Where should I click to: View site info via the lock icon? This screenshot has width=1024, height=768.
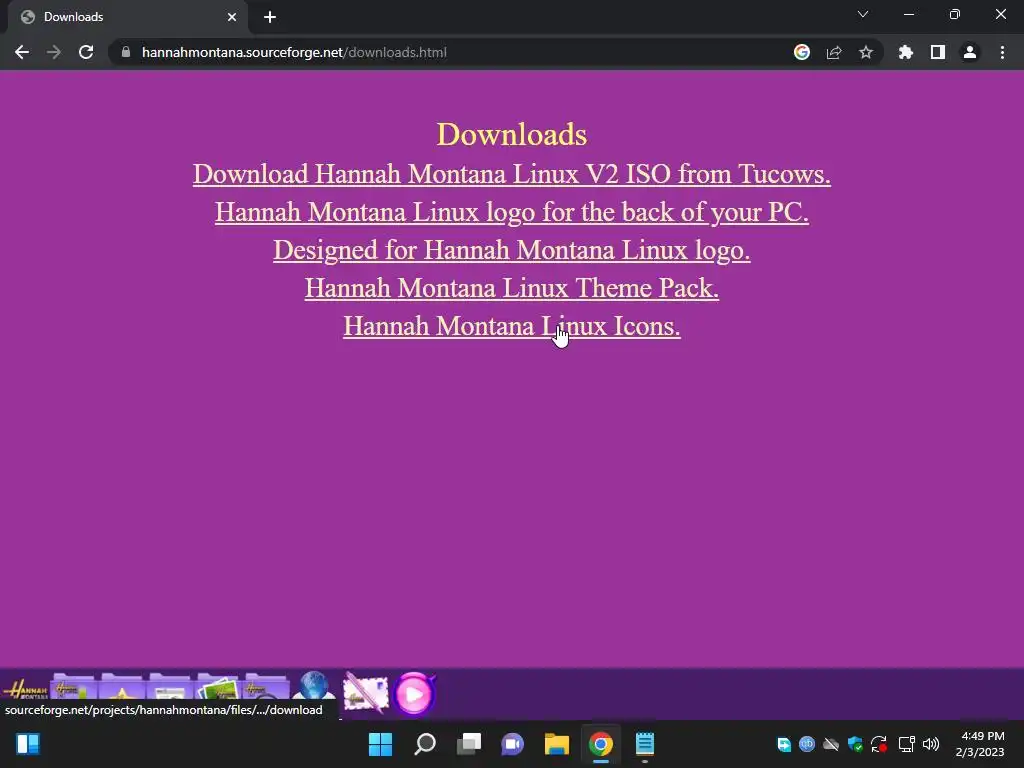(x=126, y=52)
